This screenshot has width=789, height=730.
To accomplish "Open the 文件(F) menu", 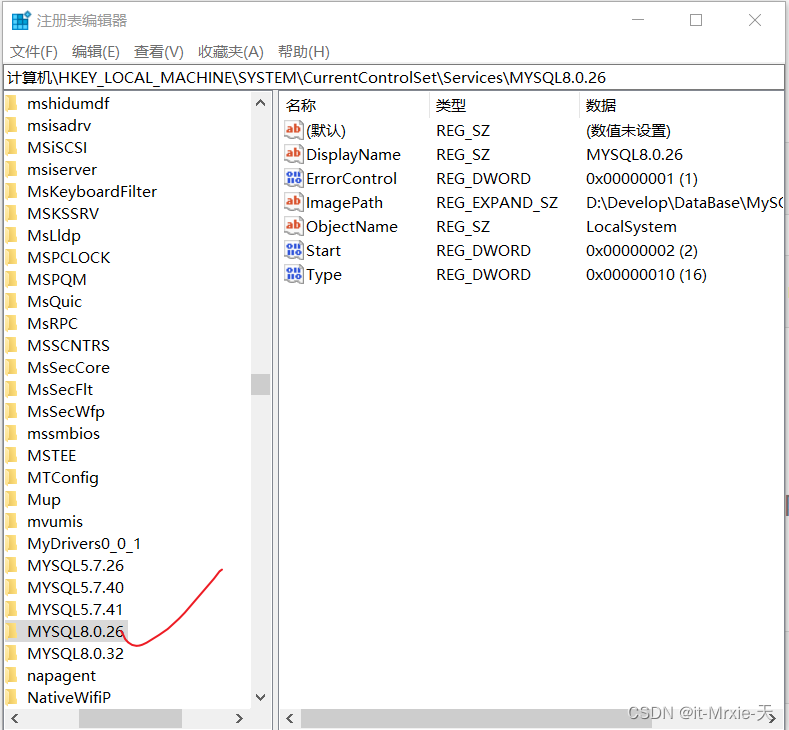I will pos(34,51).
